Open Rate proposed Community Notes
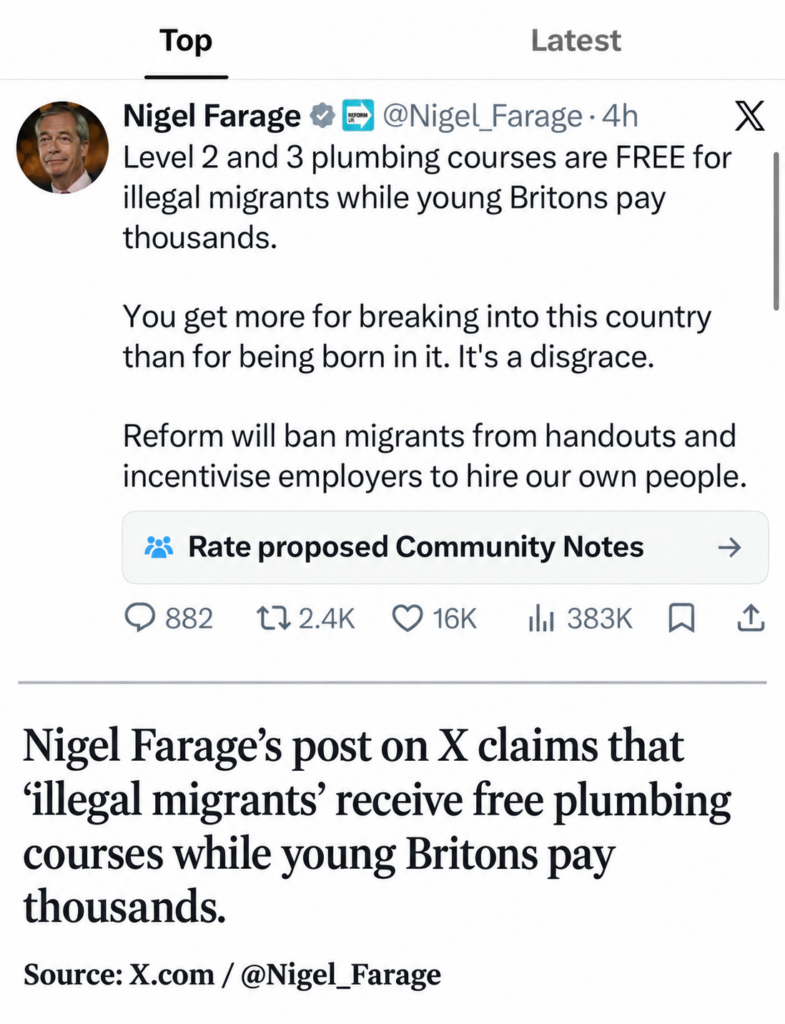 (x=445, y=547)
